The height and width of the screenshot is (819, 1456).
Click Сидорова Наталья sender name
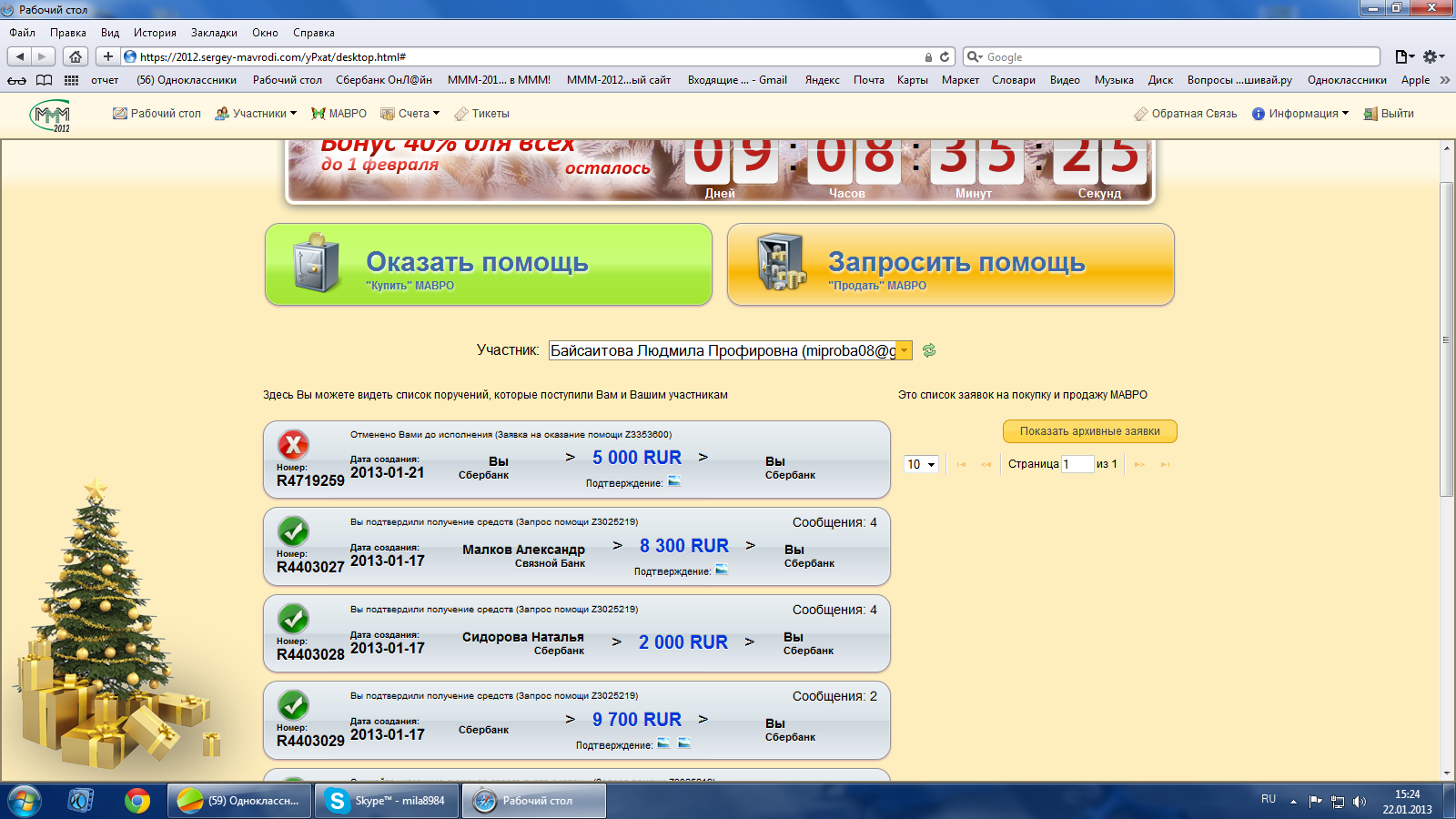[x=523, y=637]
